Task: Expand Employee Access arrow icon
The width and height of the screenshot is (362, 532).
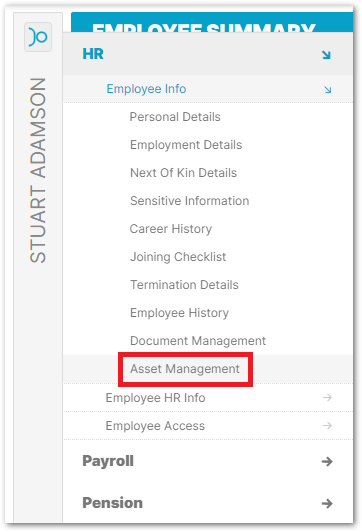Action: 327,425
